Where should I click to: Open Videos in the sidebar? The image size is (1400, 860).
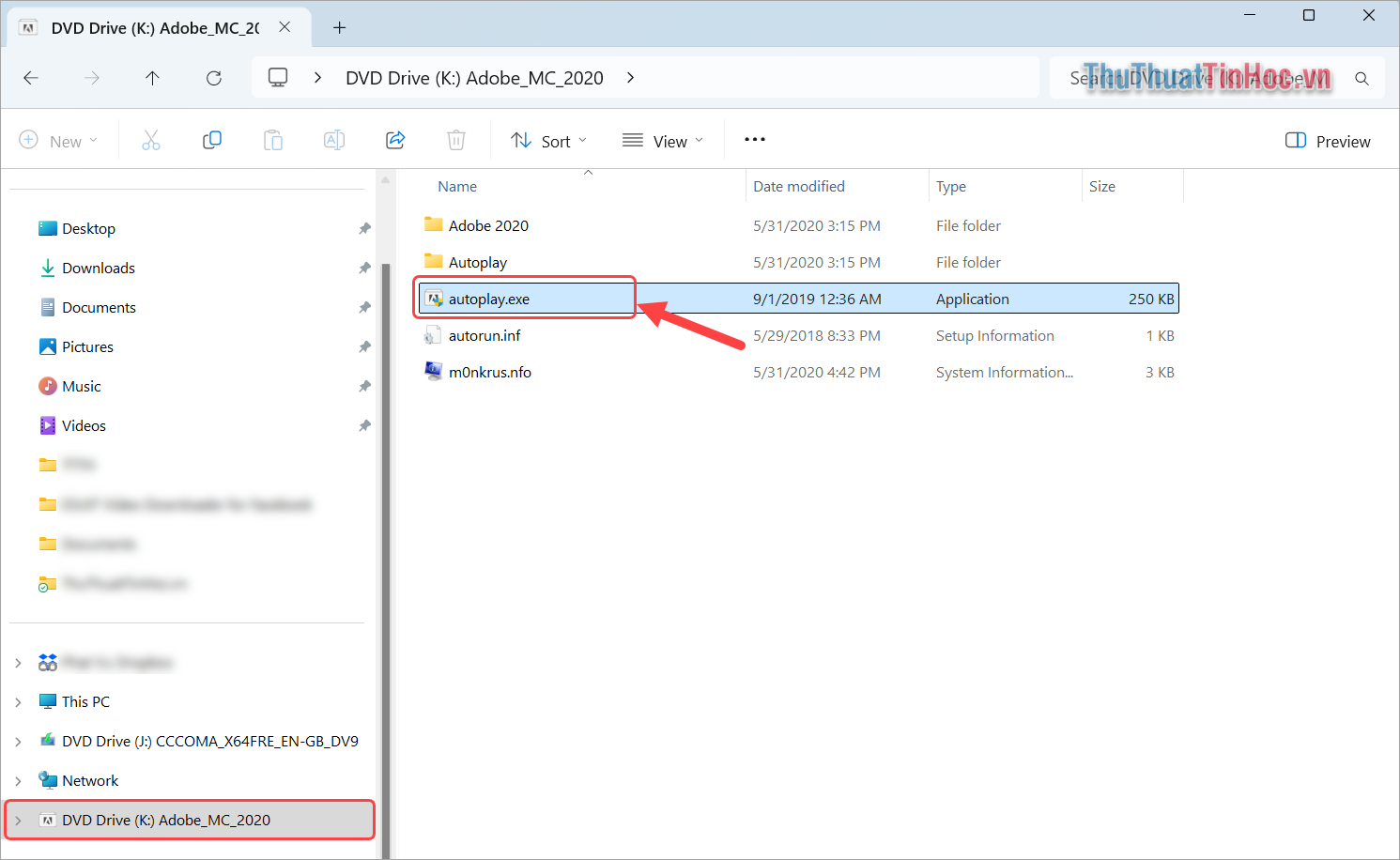pos(84,425)
